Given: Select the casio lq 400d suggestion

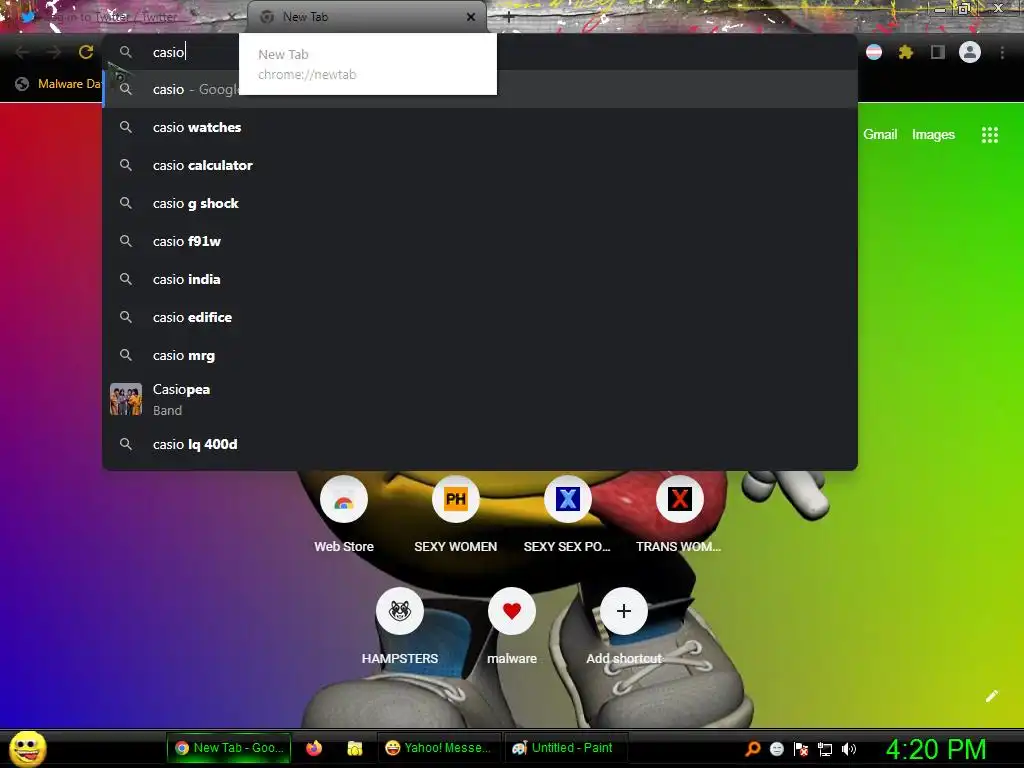Looking at the screenshot, I should click(480, 444).
